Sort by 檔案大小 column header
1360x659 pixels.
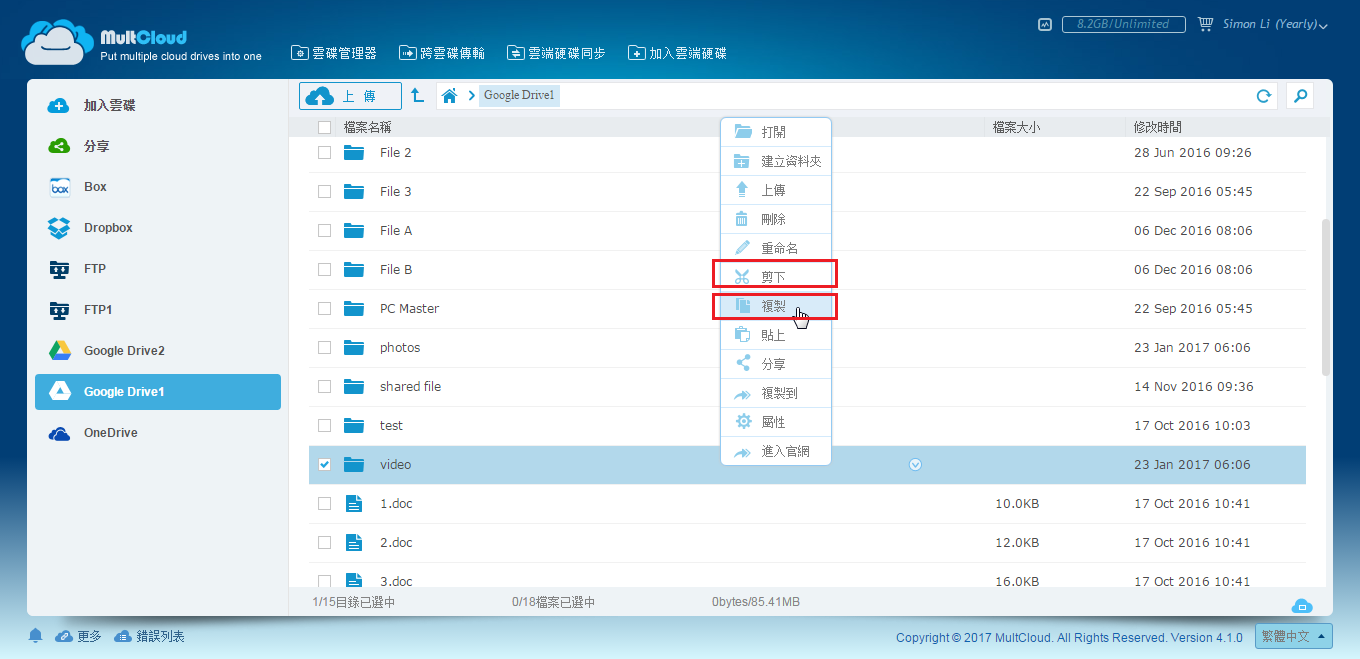pyautogui.click(x=1016, y=127)
